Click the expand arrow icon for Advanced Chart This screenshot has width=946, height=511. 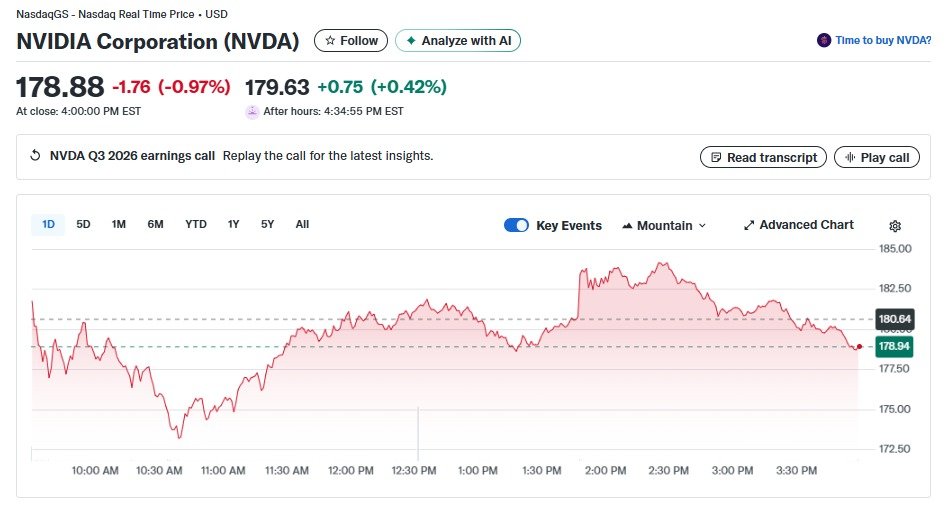click(749, 225)
